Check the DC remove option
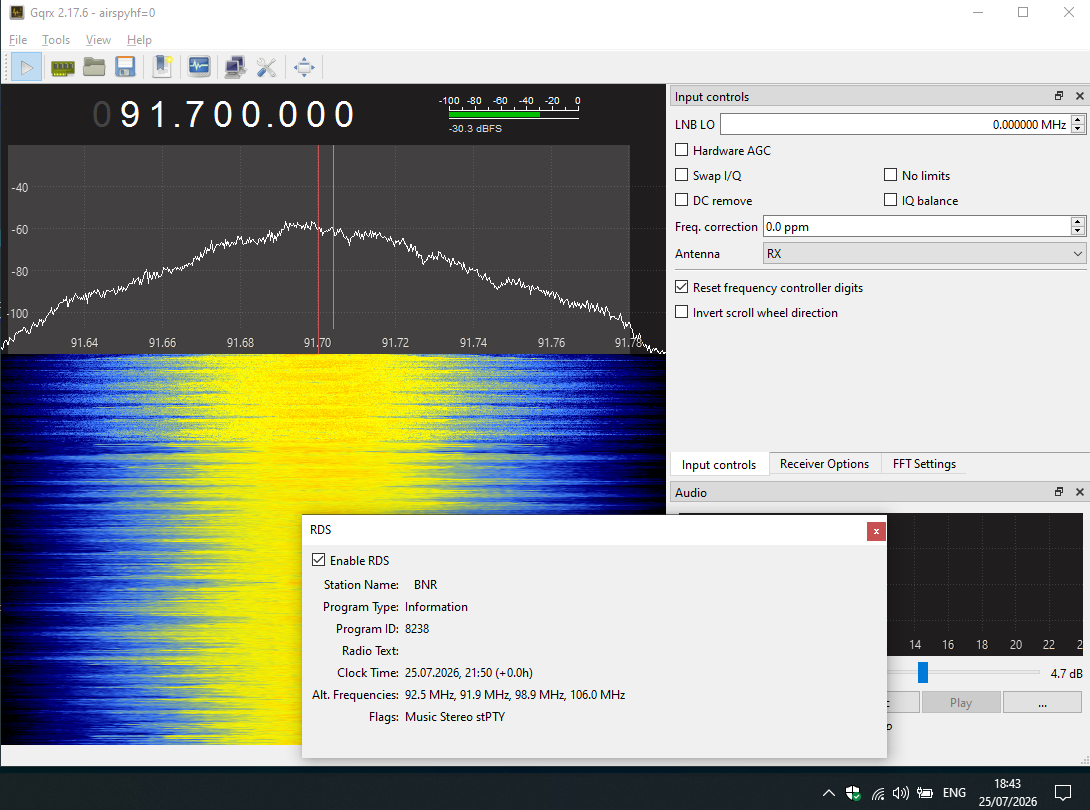The image size is (1090, 810). pos(682,200)
